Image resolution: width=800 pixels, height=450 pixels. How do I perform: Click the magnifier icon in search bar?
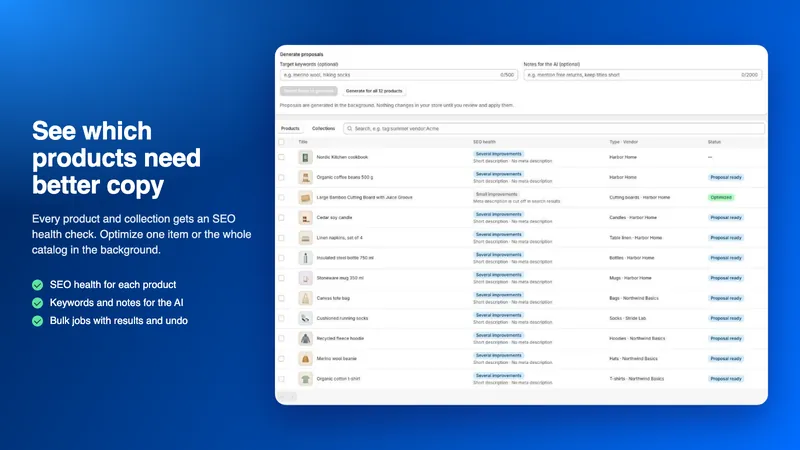click(349, 129)
